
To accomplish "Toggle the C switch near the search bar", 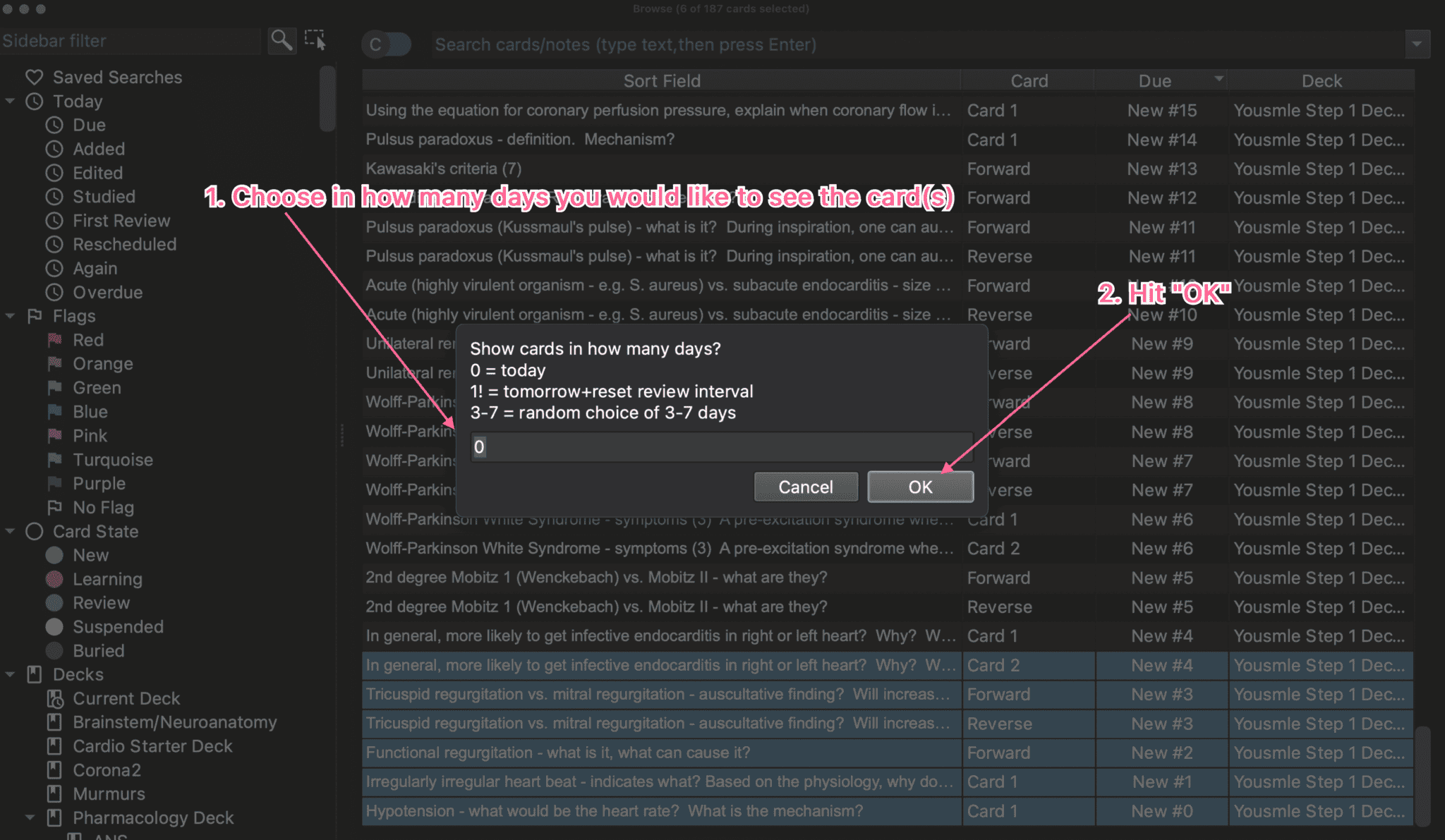I will pos(386,44).
